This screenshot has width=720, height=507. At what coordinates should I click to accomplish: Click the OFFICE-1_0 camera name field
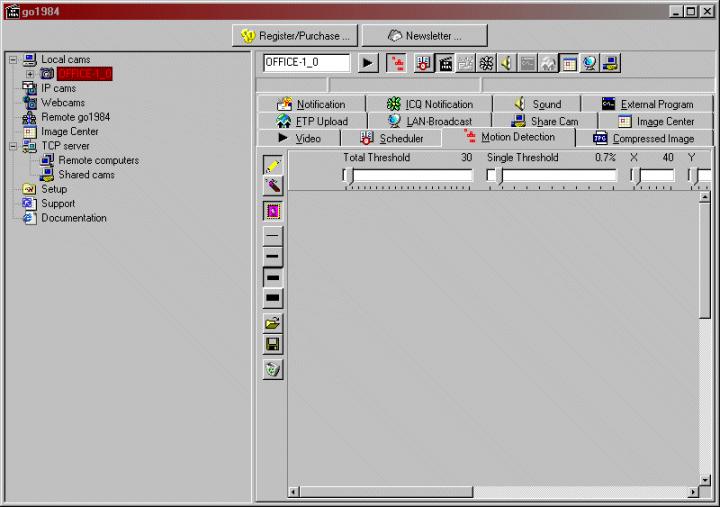pyautogui.click(x=307, y=63)
